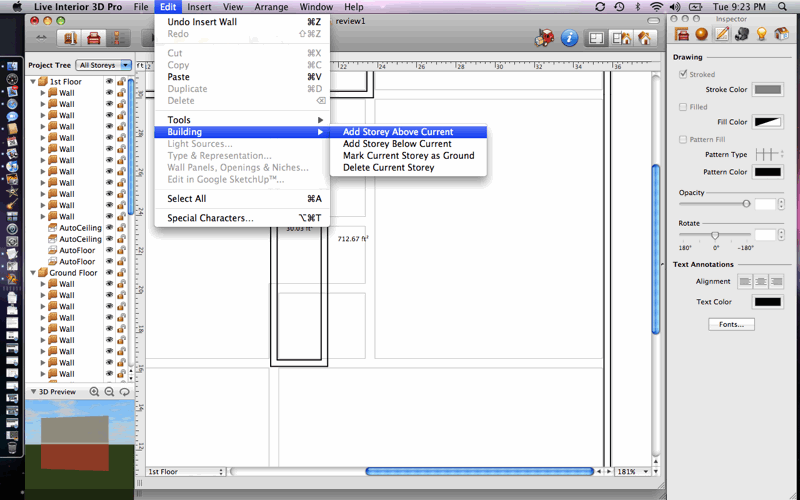Viewport: 800px width, 500px height.
Task: Collapse the 3D Preview section
Action: tap(34, 392)
